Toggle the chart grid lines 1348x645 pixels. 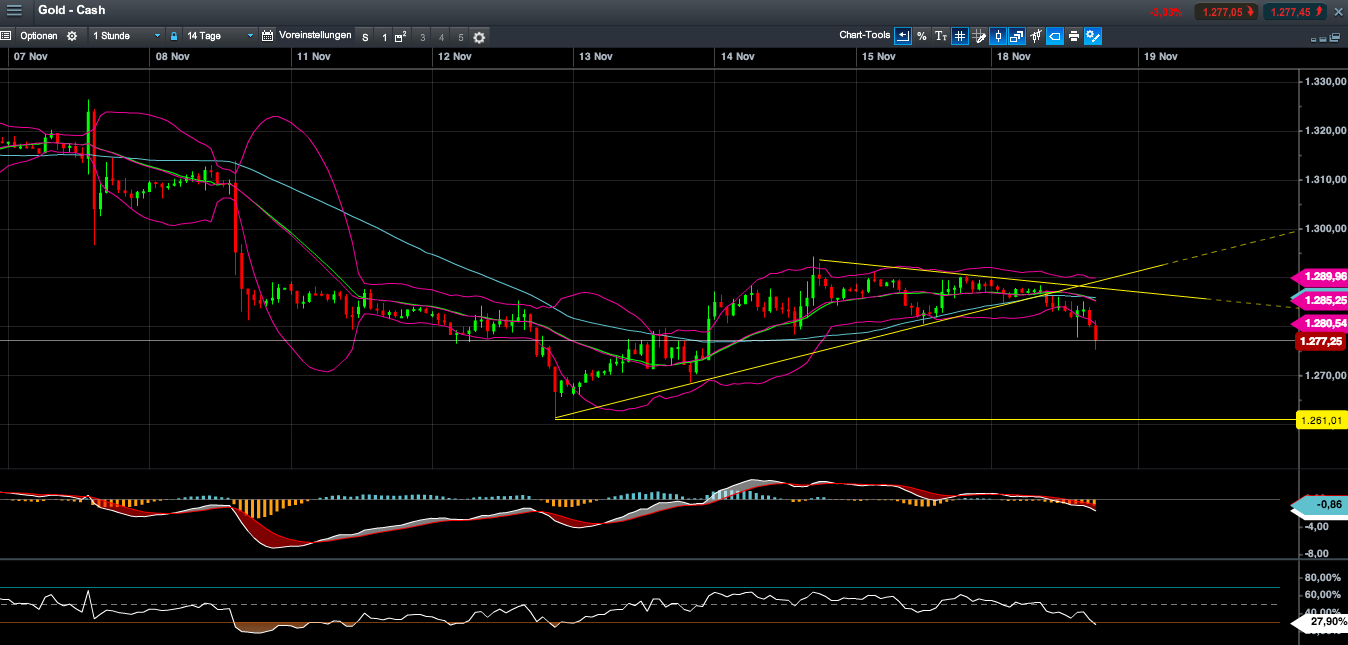tap(959, 36)
